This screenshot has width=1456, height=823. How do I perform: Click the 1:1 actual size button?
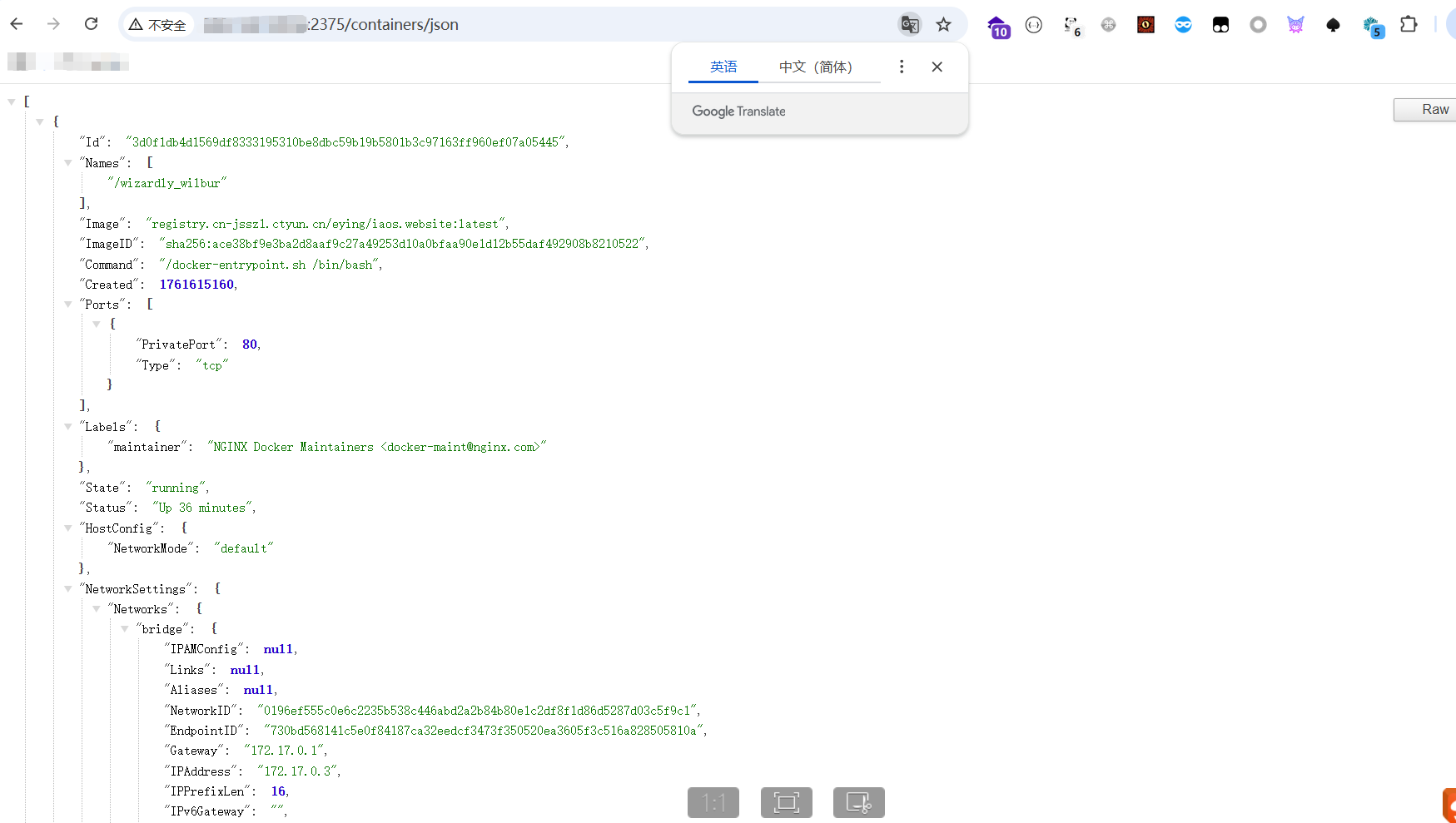click(713, 802)
